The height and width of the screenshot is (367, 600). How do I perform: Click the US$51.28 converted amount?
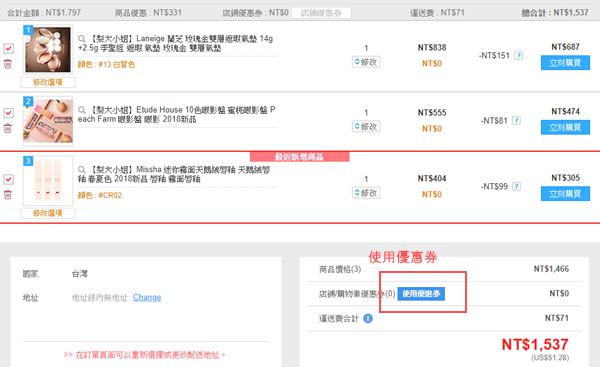[550, 358]
